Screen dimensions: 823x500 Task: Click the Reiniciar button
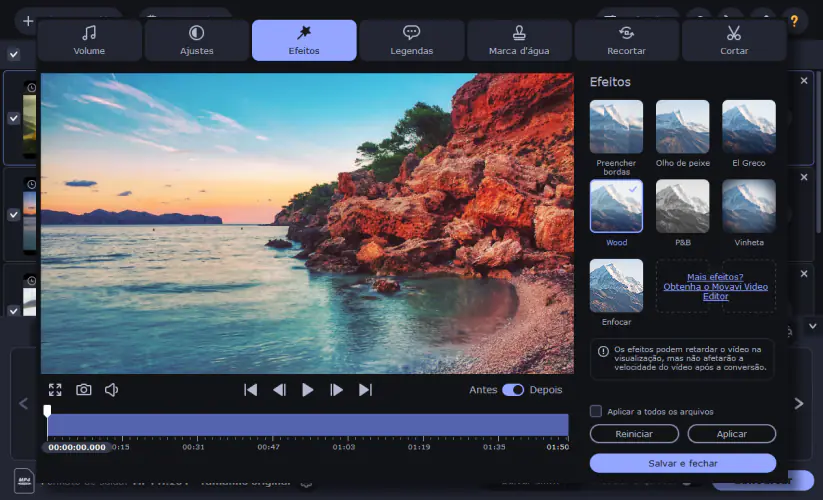[x=634, y=433]
